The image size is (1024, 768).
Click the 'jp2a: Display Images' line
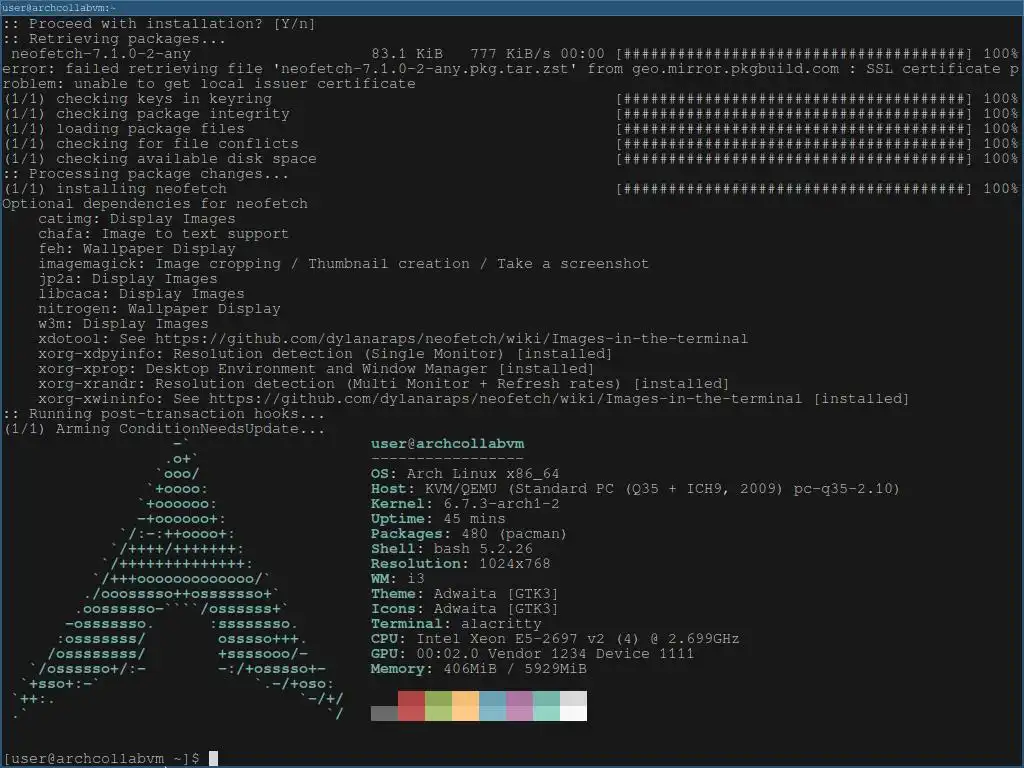(x=127, y=279)
